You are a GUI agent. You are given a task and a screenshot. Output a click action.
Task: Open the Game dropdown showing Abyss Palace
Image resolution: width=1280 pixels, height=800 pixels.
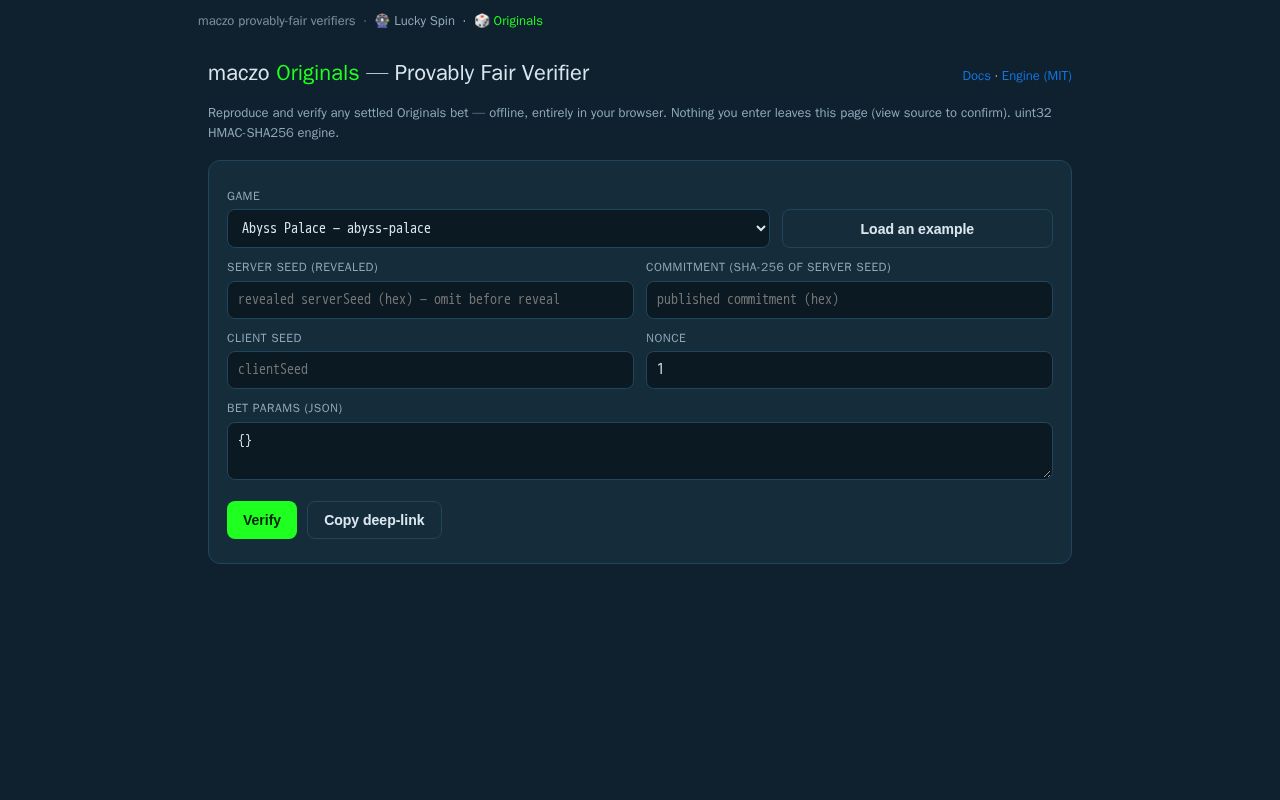pyautogui.click(x=498, y=228)
